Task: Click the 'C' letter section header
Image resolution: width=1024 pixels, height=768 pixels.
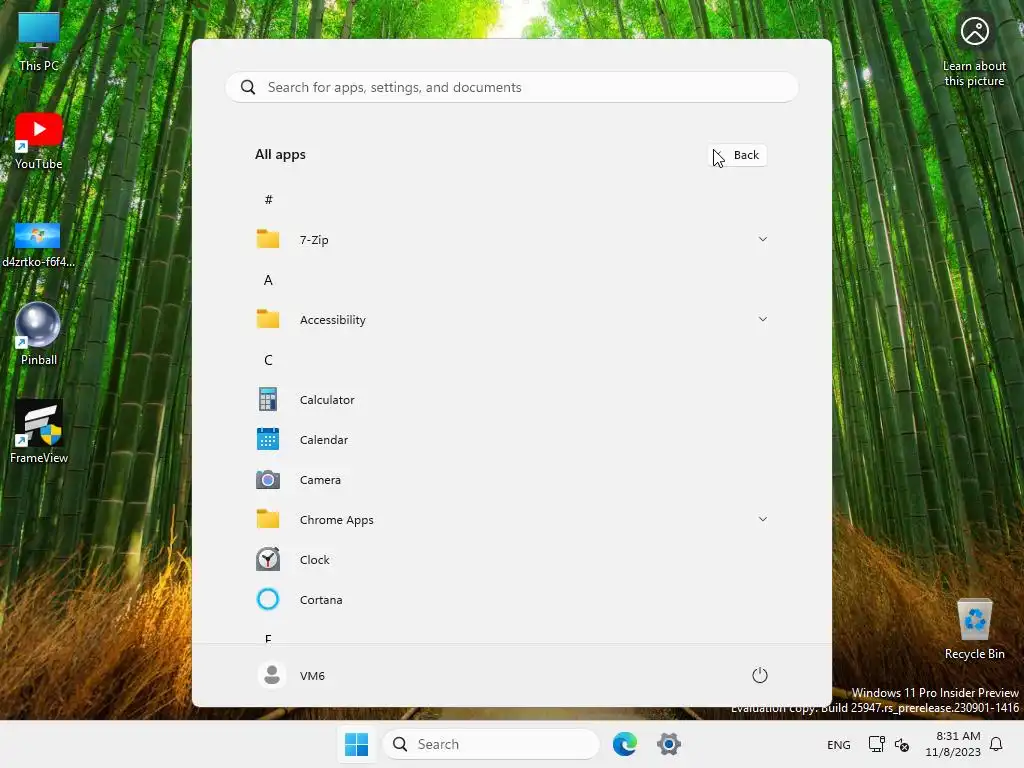Action: click(x=268, y=360)
